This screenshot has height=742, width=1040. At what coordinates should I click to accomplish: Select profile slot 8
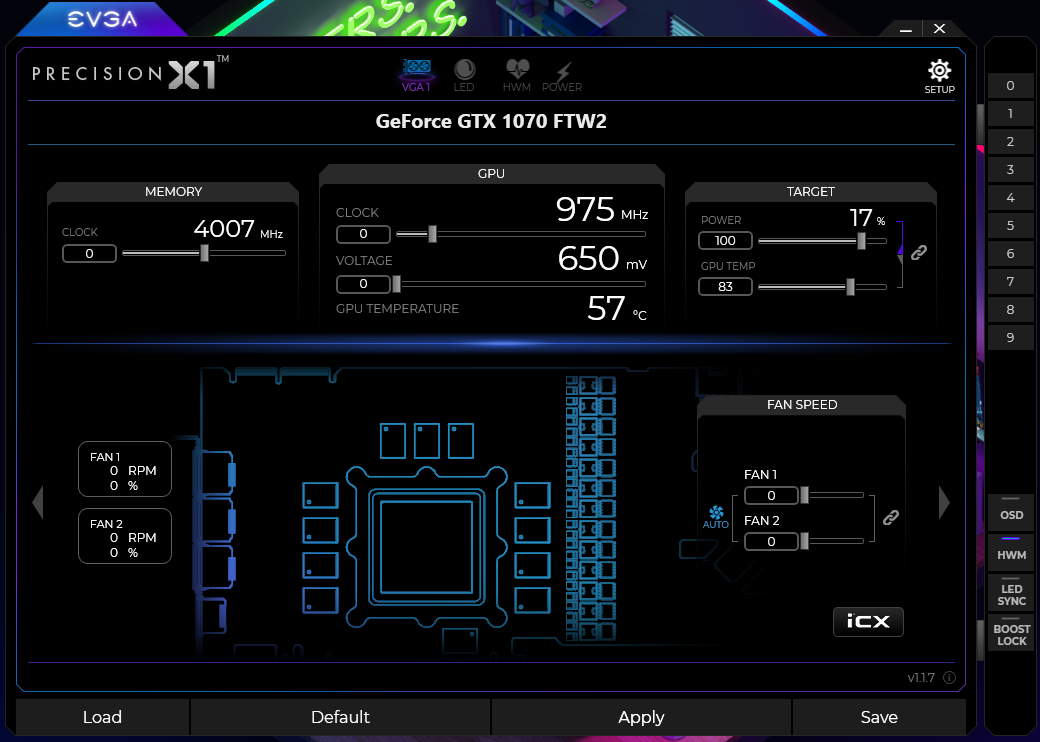coord(1010,309)
